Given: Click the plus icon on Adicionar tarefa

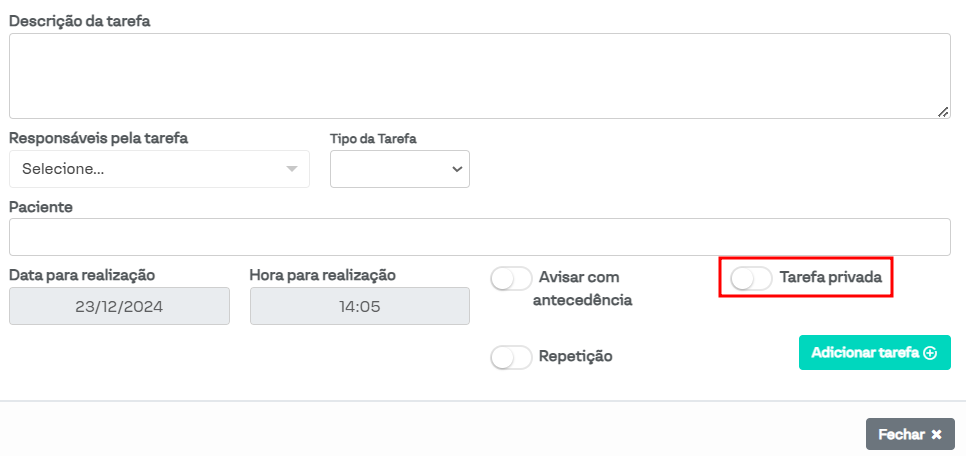Looking at the screenshot, I should coord(930,353).
